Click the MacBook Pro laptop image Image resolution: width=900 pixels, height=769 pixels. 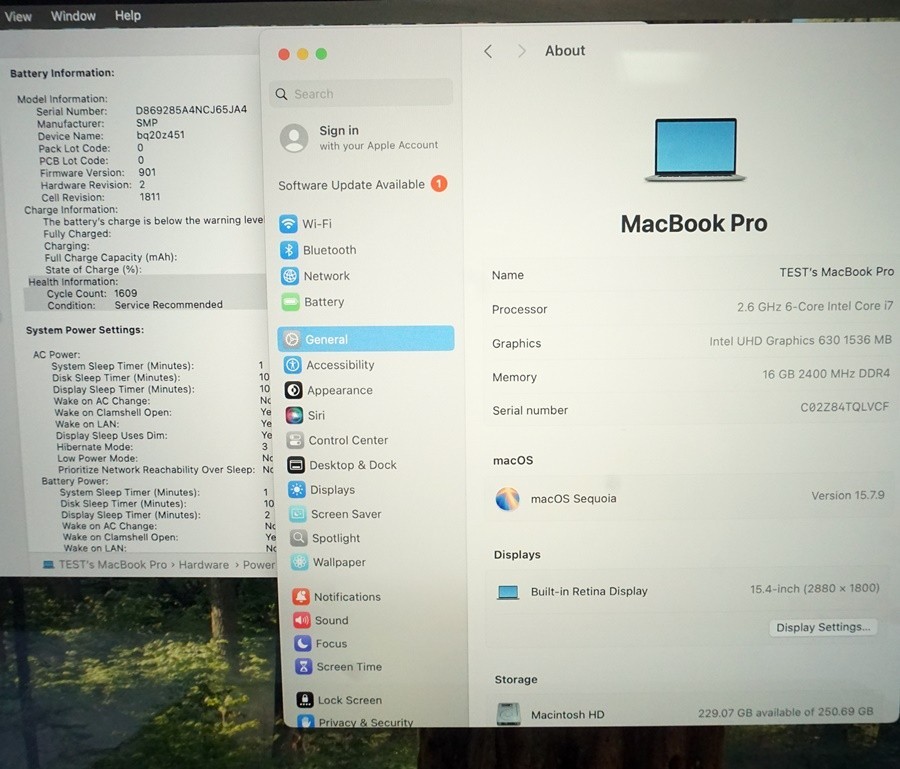point(695,150)
